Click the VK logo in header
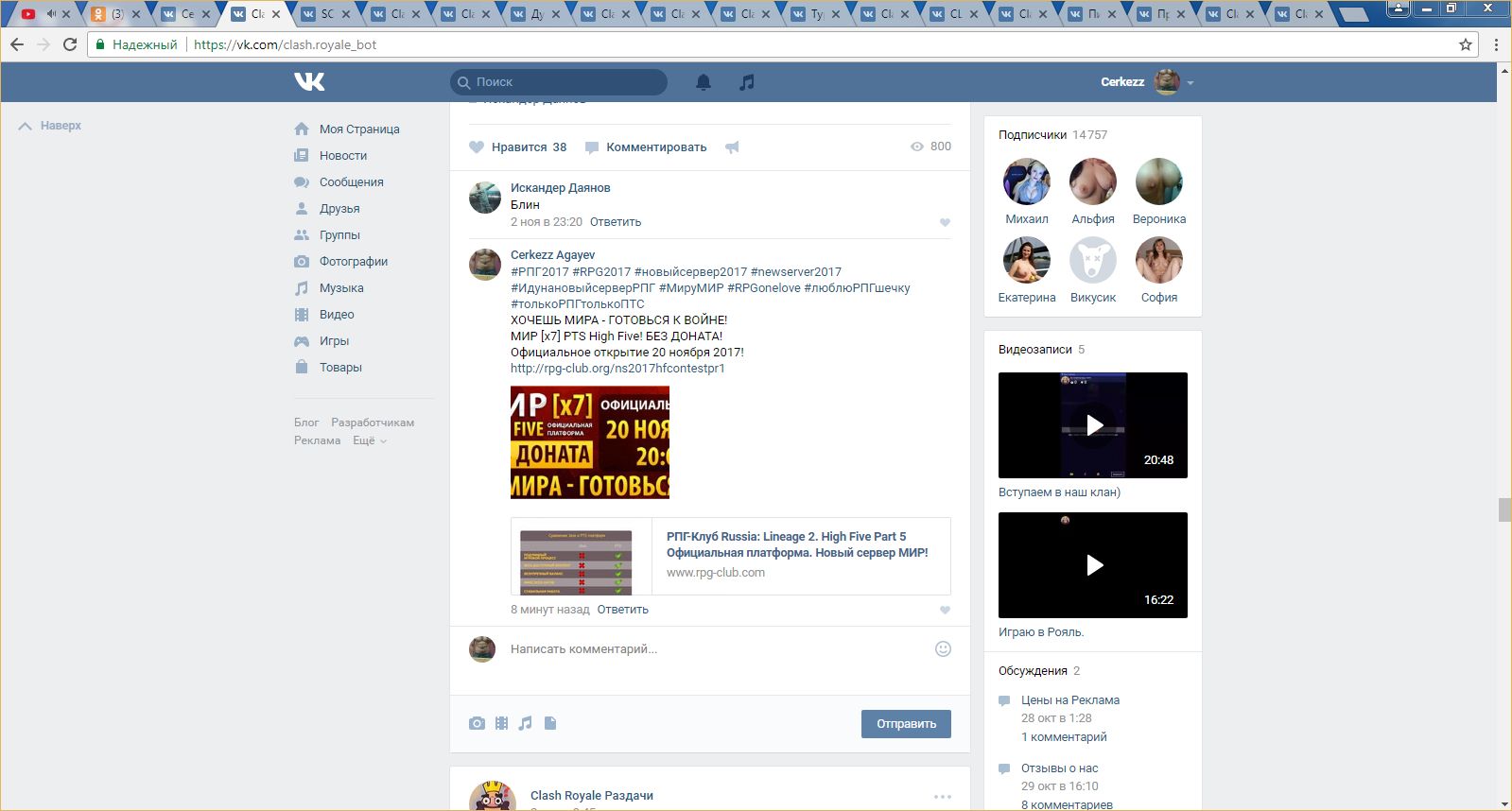This screenshot has width=1512, height=811. click(x=309, y=82)
